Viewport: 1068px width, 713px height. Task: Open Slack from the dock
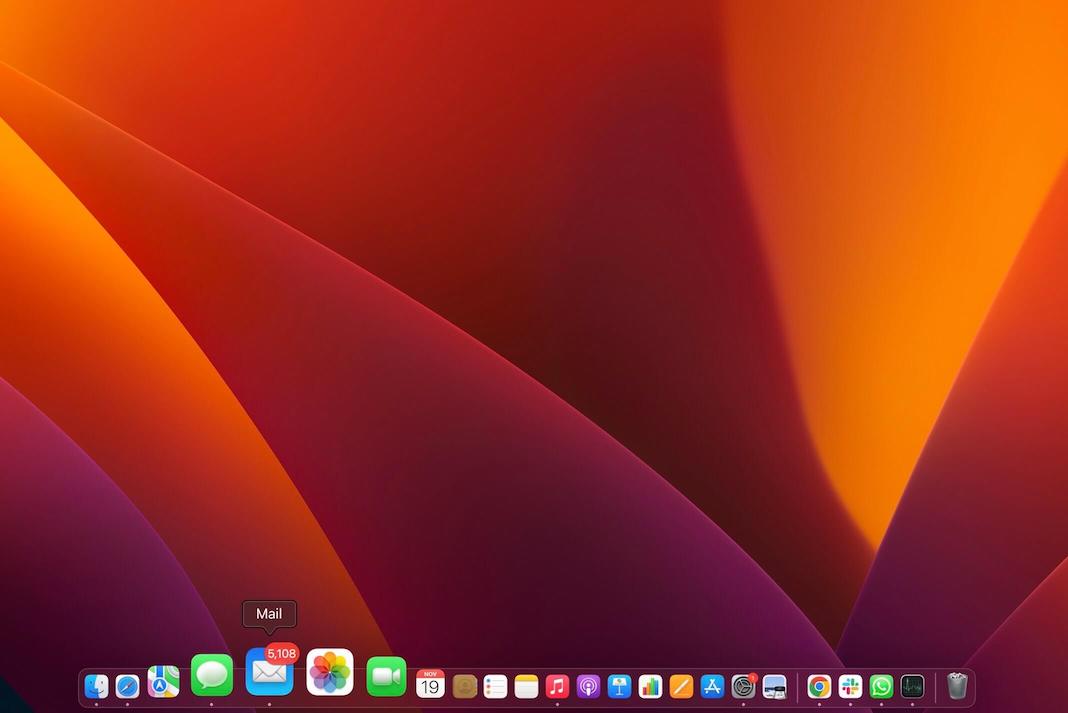(x=850, y=686)
